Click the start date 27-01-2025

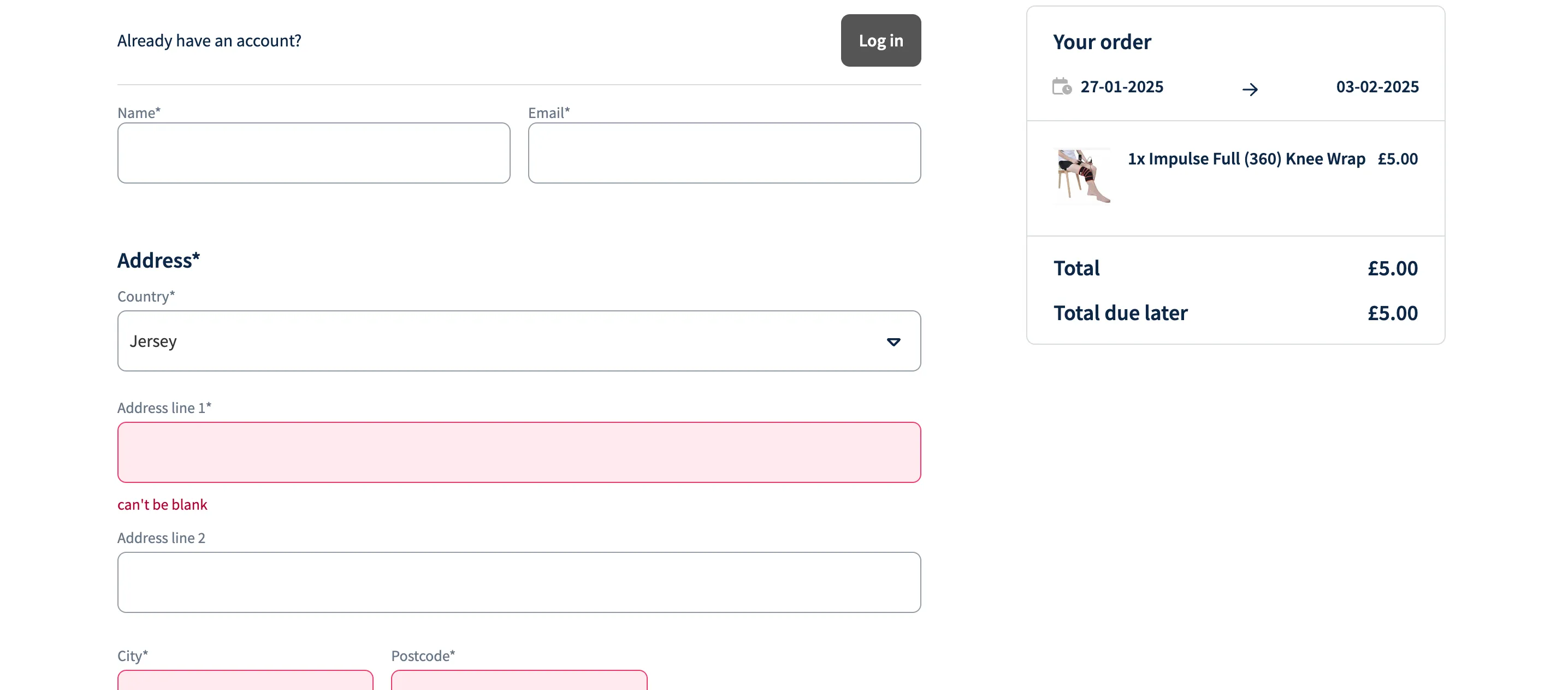(1121, 87)
